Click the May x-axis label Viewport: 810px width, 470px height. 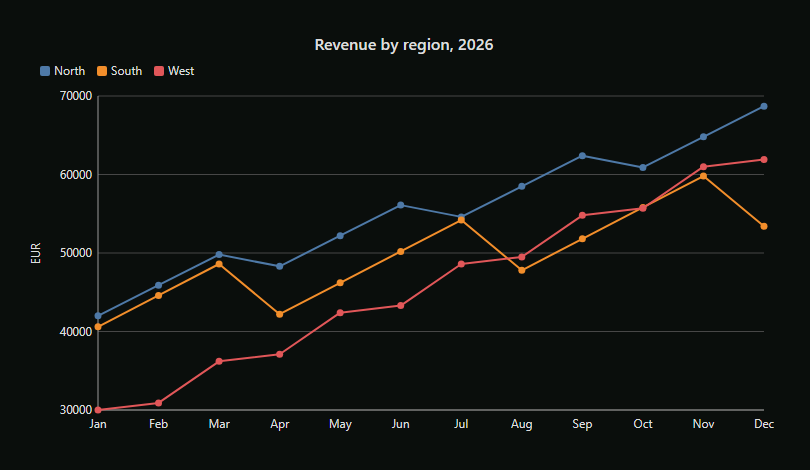pos(340,425)
